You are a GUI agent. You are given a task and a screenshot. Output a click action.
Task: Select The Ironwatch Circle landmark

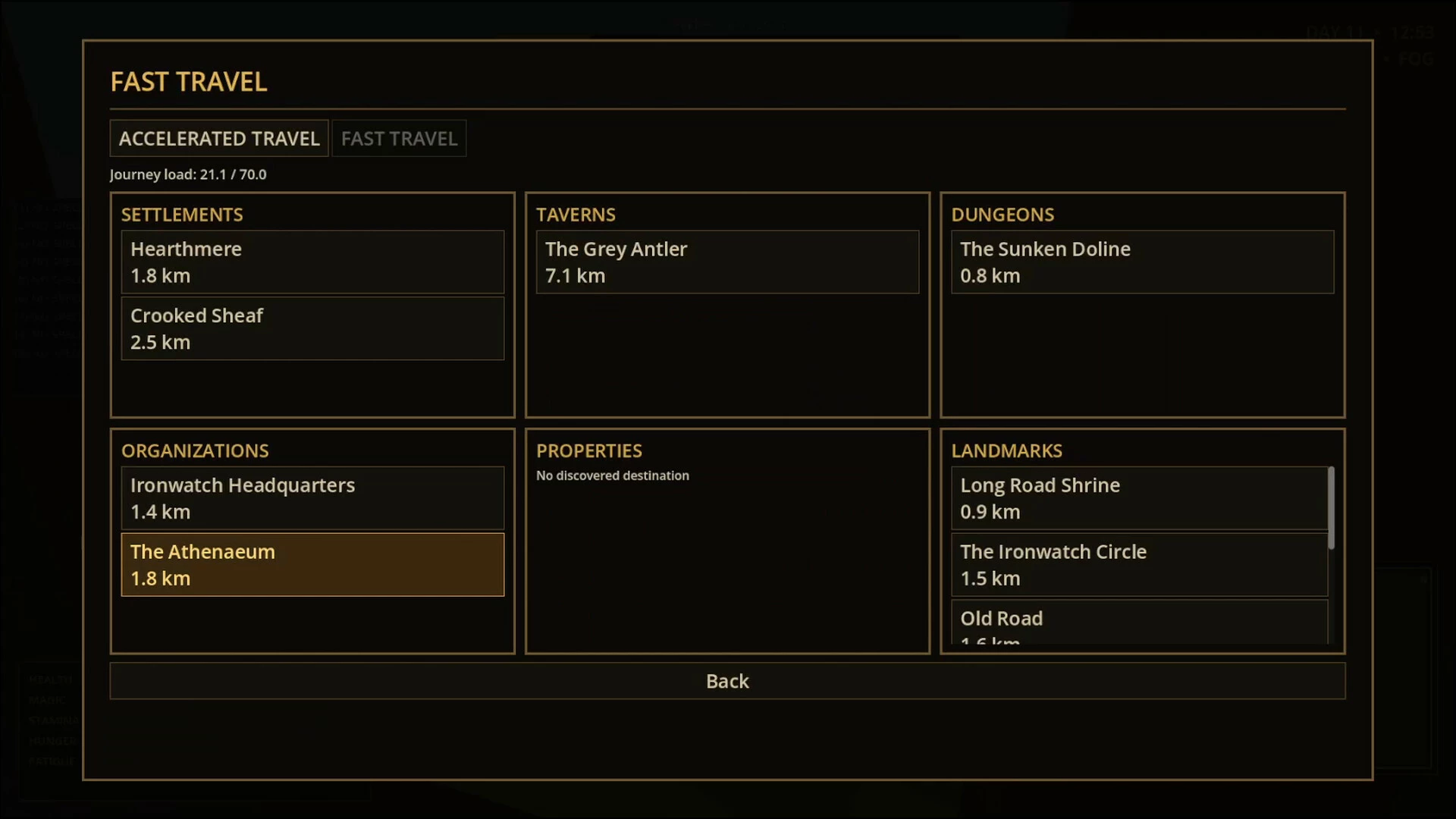(x=1139, y=565)
